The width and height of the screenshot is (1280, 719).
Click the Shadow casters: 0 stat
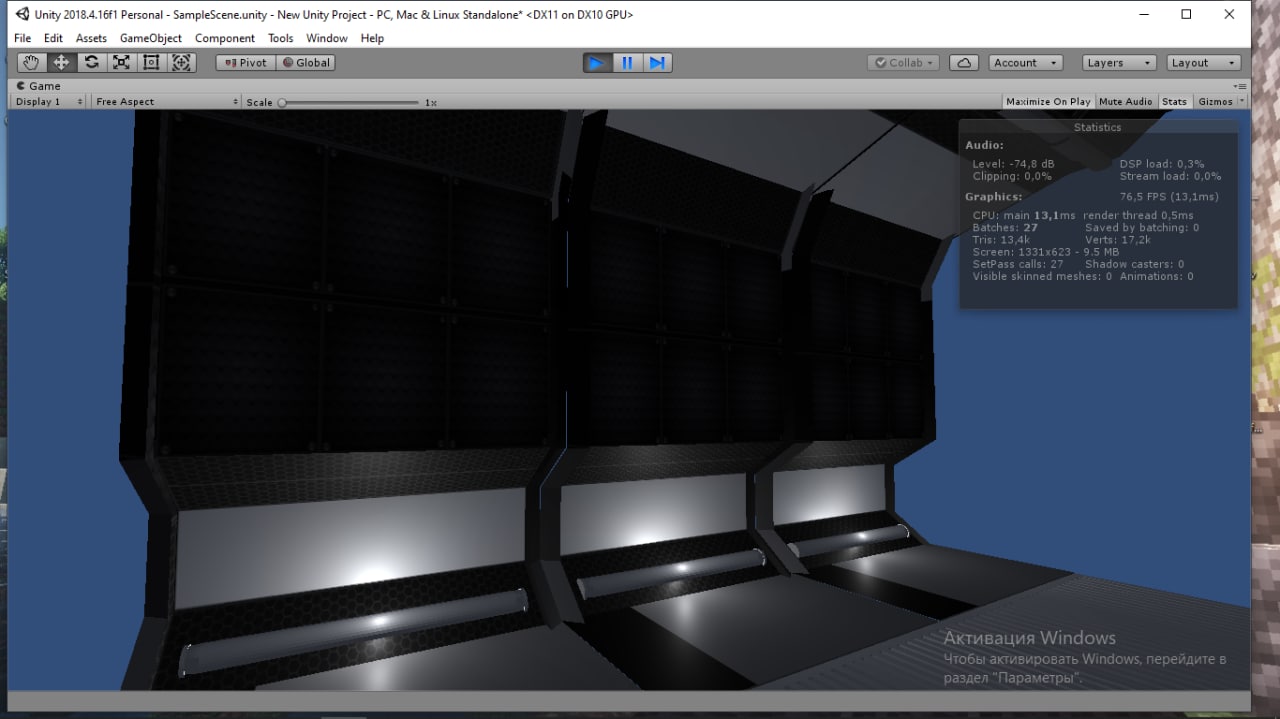[x=1134, y=264]
